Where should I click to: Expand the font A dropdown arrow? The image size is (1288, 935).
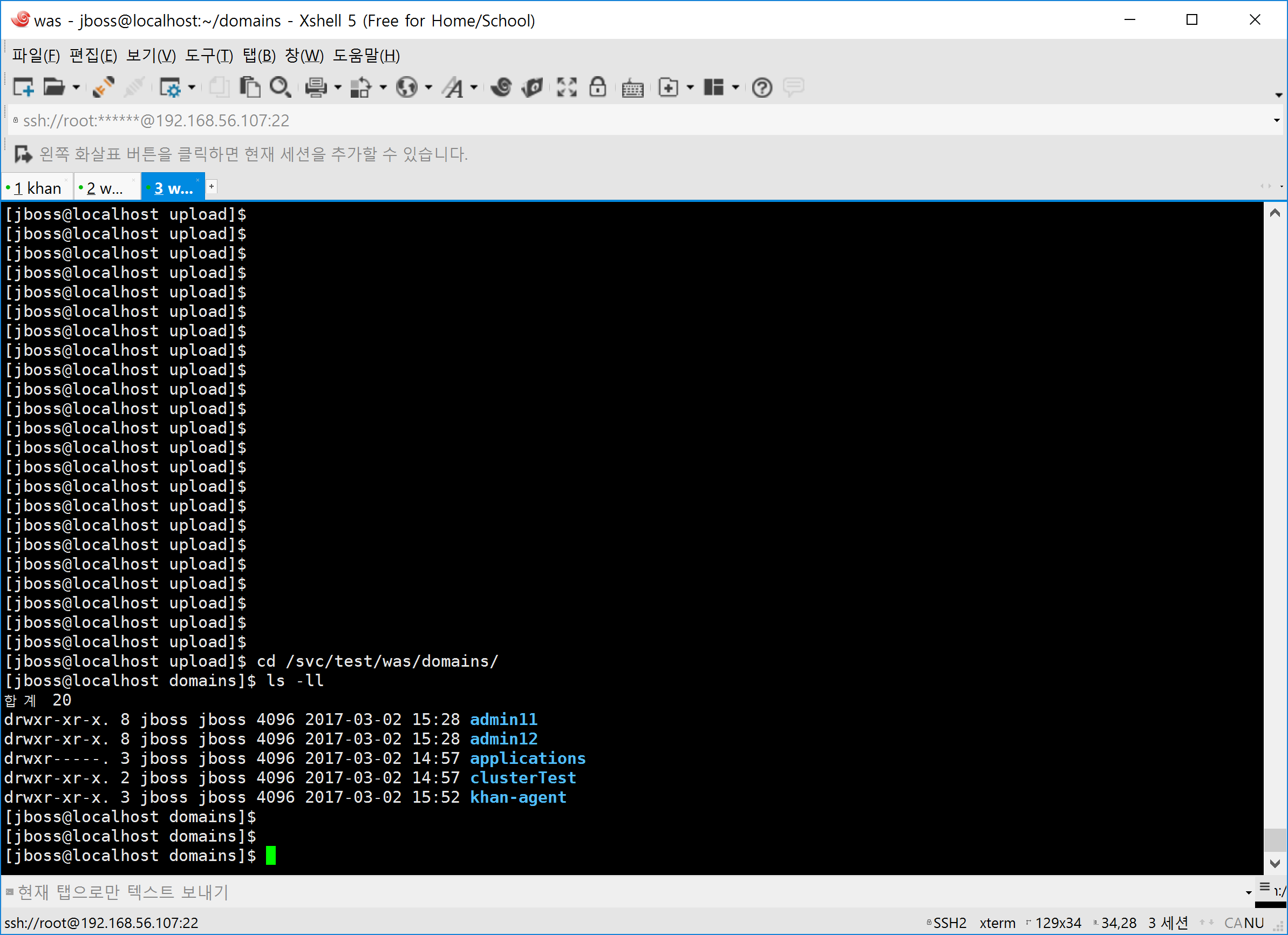coord(474,87)
